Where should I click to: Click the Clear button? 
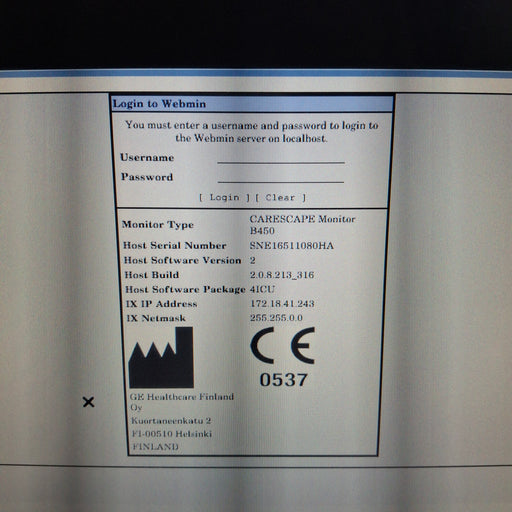280,197
